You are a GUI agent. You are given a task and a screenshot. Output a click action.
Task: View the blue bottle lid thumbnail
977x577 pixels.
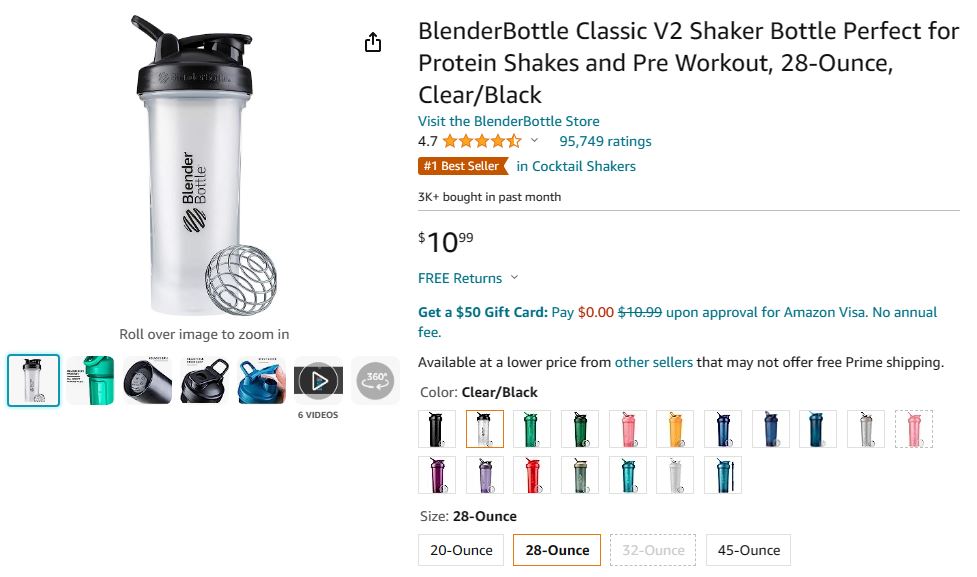[x=262, y=381]
